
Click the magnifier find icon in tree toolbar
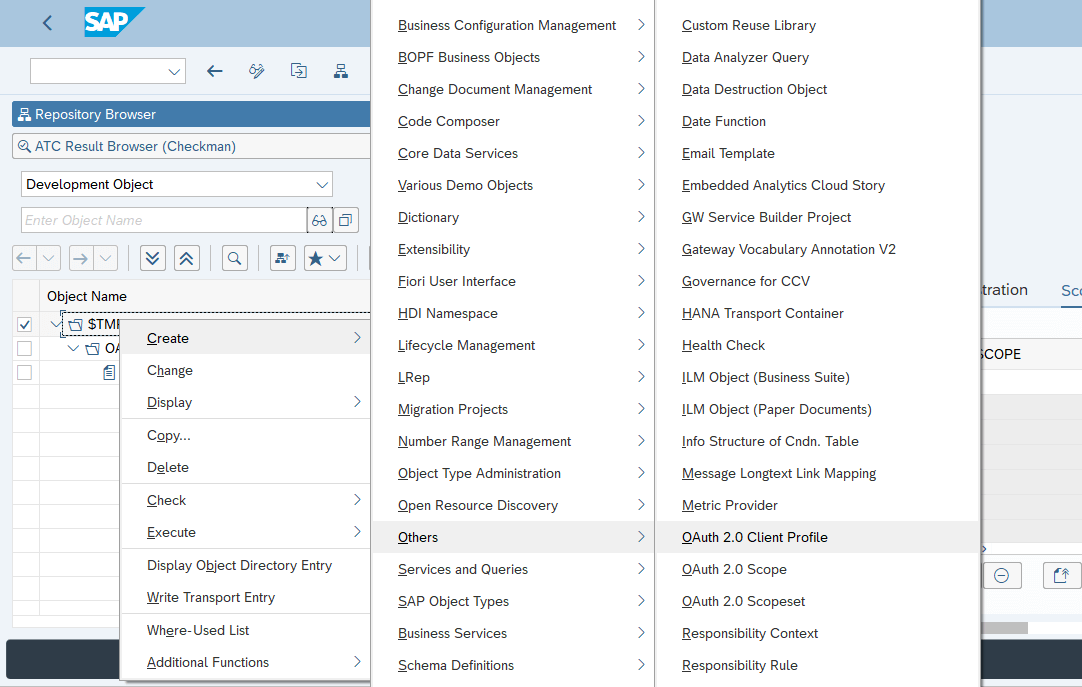(x=235, y=259)
